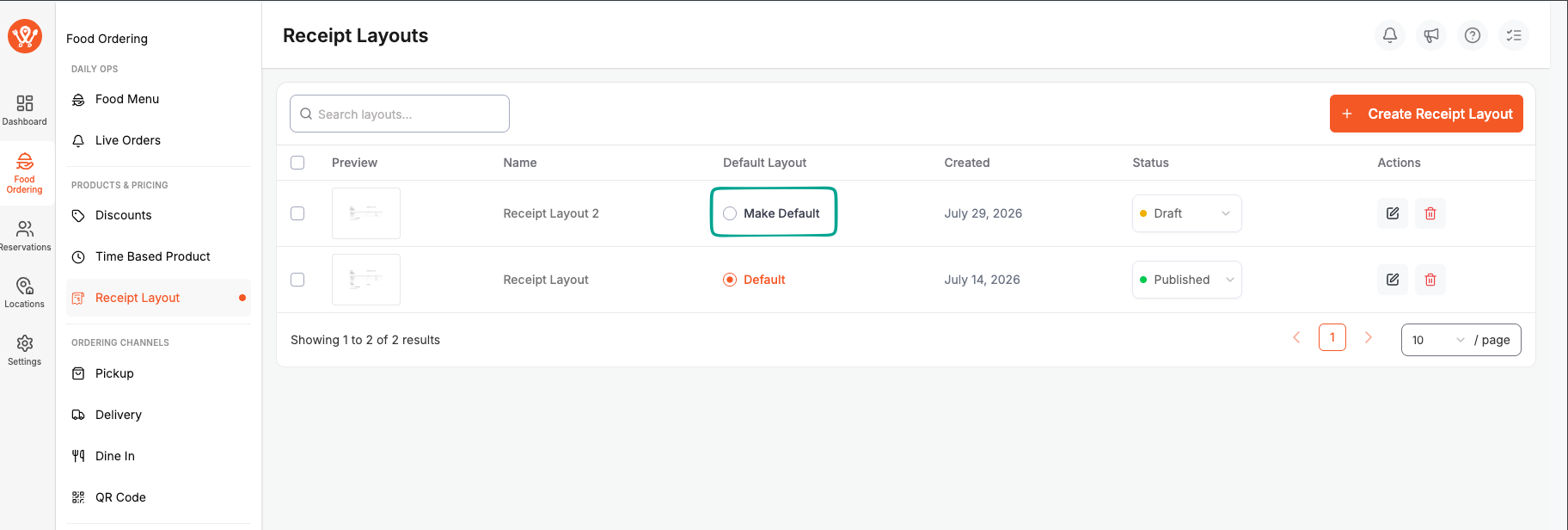Screen dimensions: 1568x530
Task: Open preview thumbnail of July 14 layout
Action: tap(366, 280)
